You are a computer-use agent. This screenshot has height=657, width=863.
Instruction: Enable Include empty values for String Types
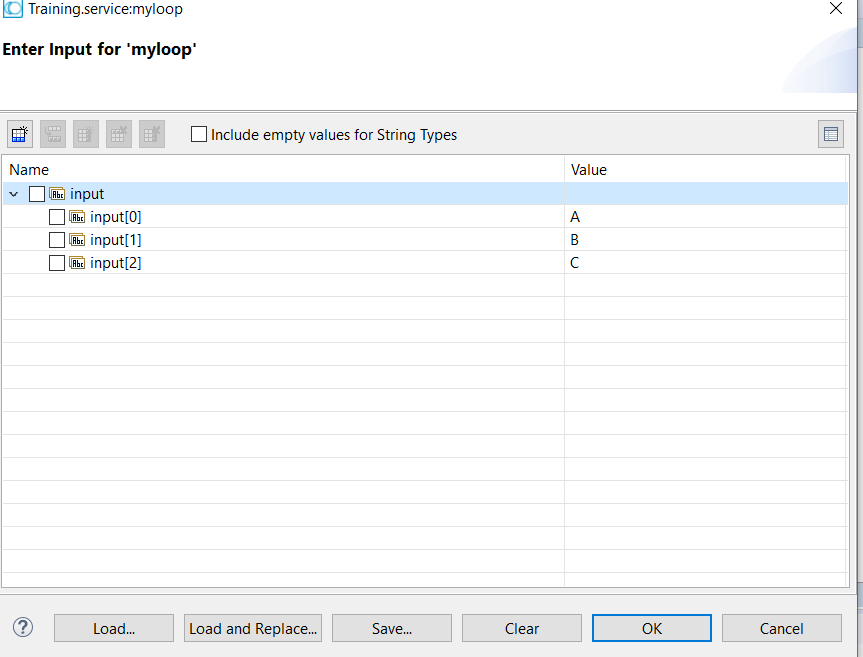199,134
